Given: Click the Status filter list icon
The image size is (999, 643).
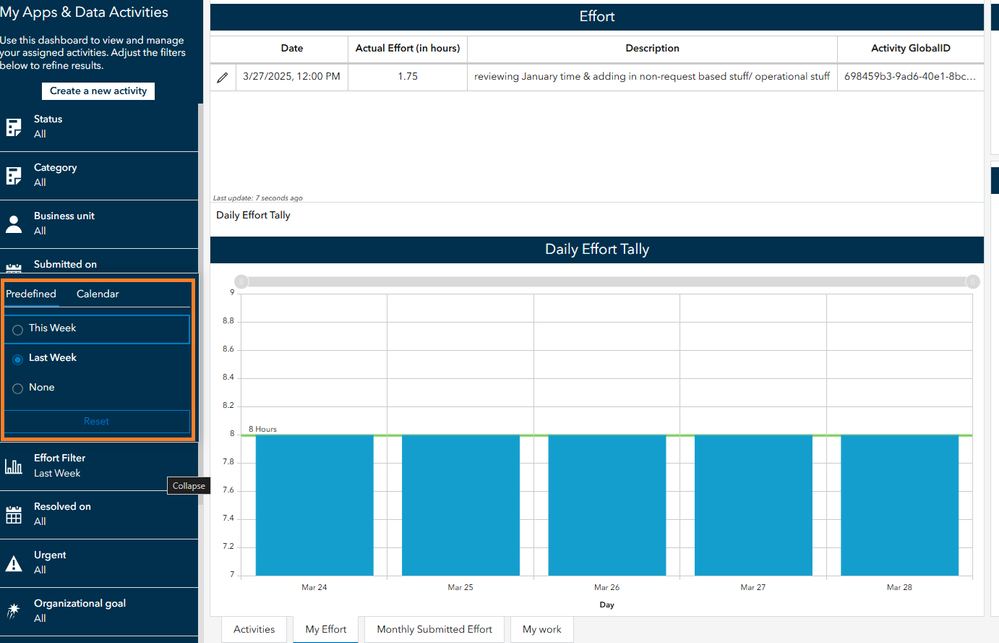Looking at the screenshot, I should [x=13, y=127].
